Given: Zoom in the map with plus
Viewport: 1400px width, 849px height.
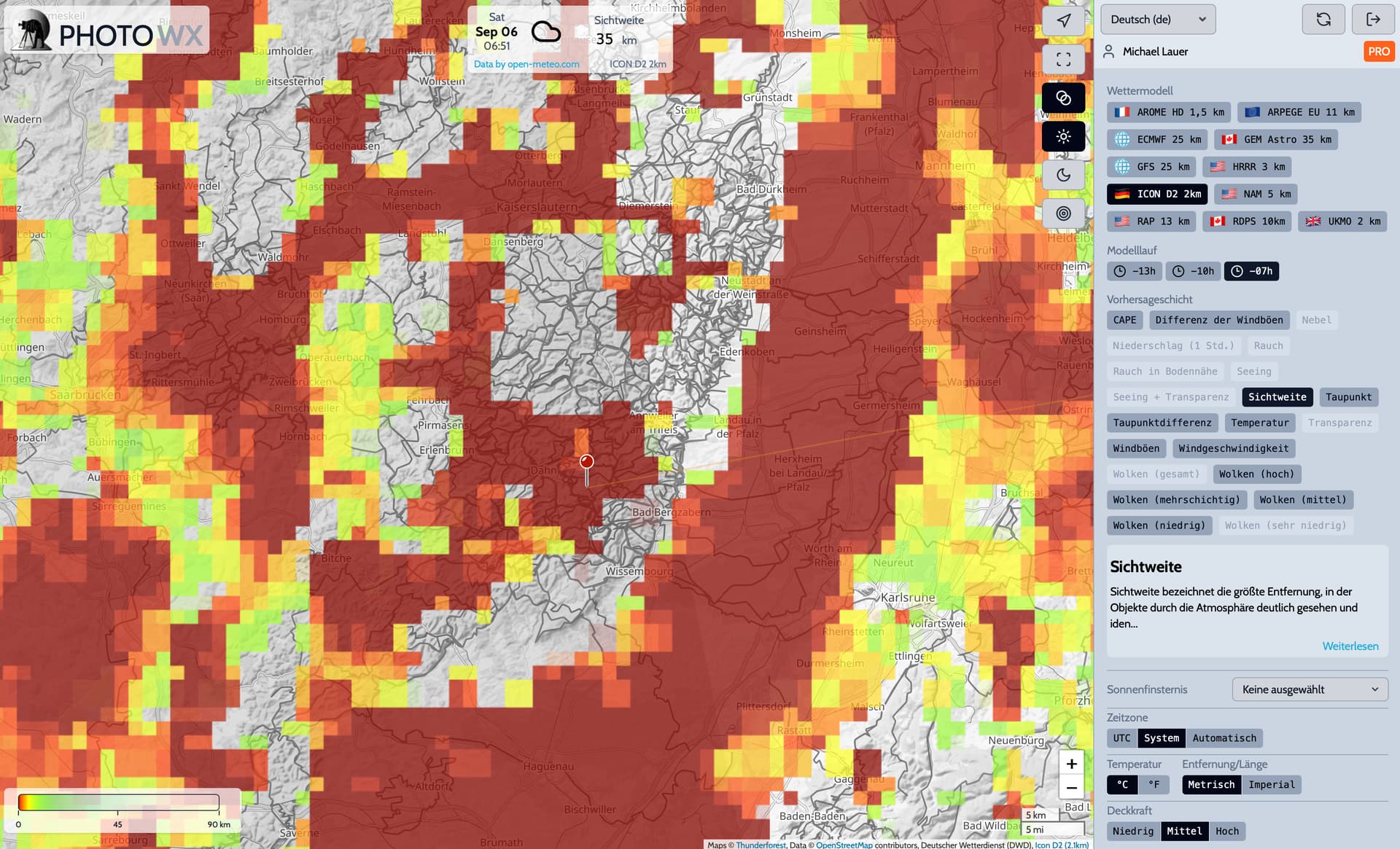Looking at the screenshot, I should (x=1071, y=764).
